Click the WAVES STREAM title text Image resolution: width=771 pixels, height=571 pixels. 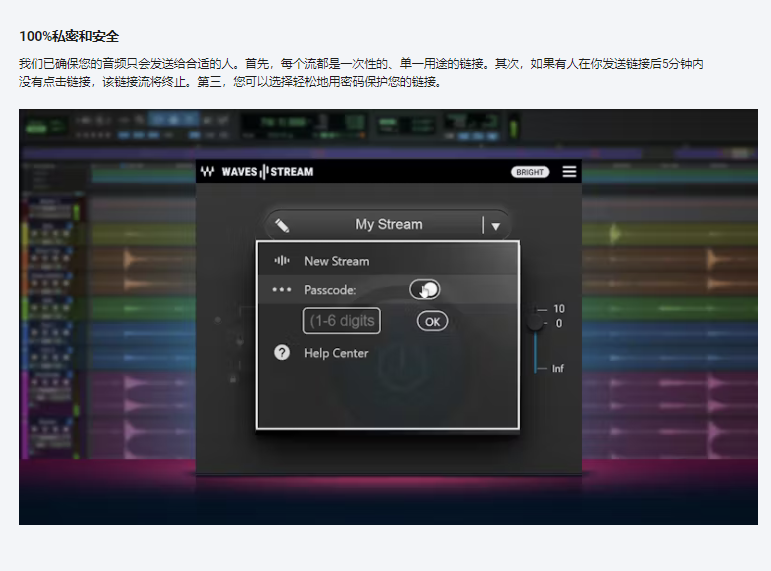tap(267, 172)
